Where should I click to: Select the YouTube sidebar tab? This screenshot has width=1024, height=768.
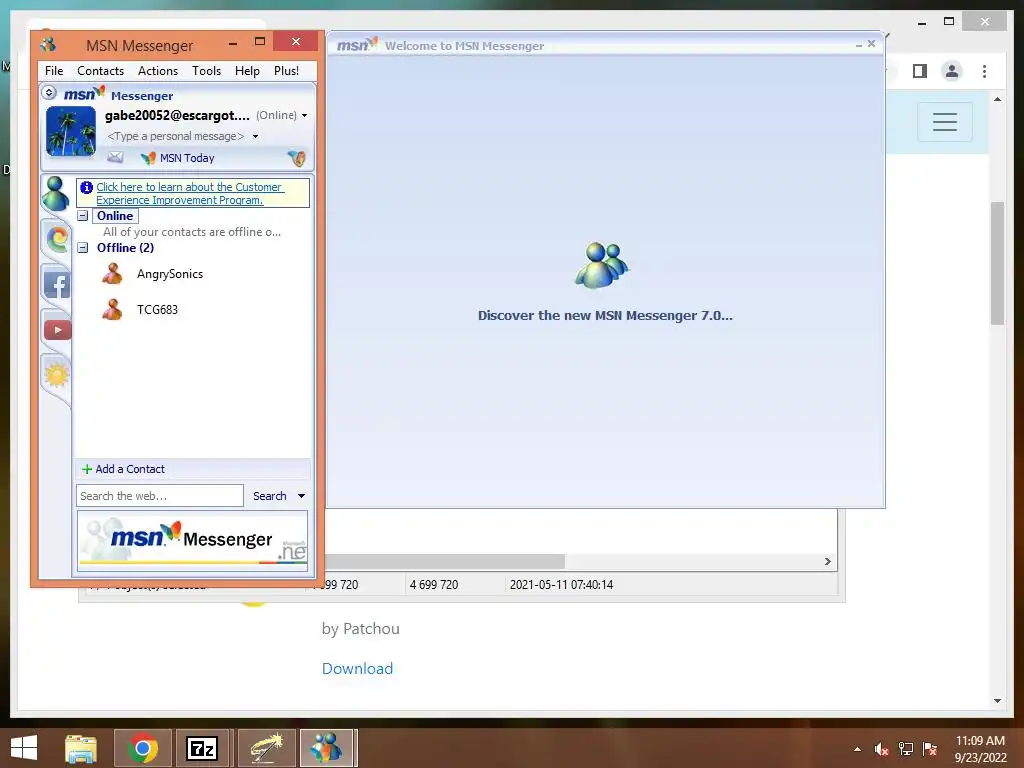point(57,330)
